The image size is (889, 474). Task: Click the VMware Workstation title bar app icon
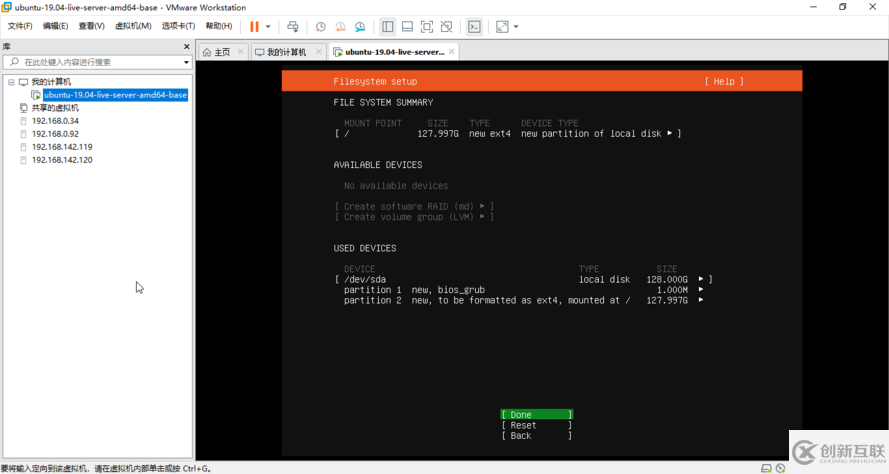6,7
